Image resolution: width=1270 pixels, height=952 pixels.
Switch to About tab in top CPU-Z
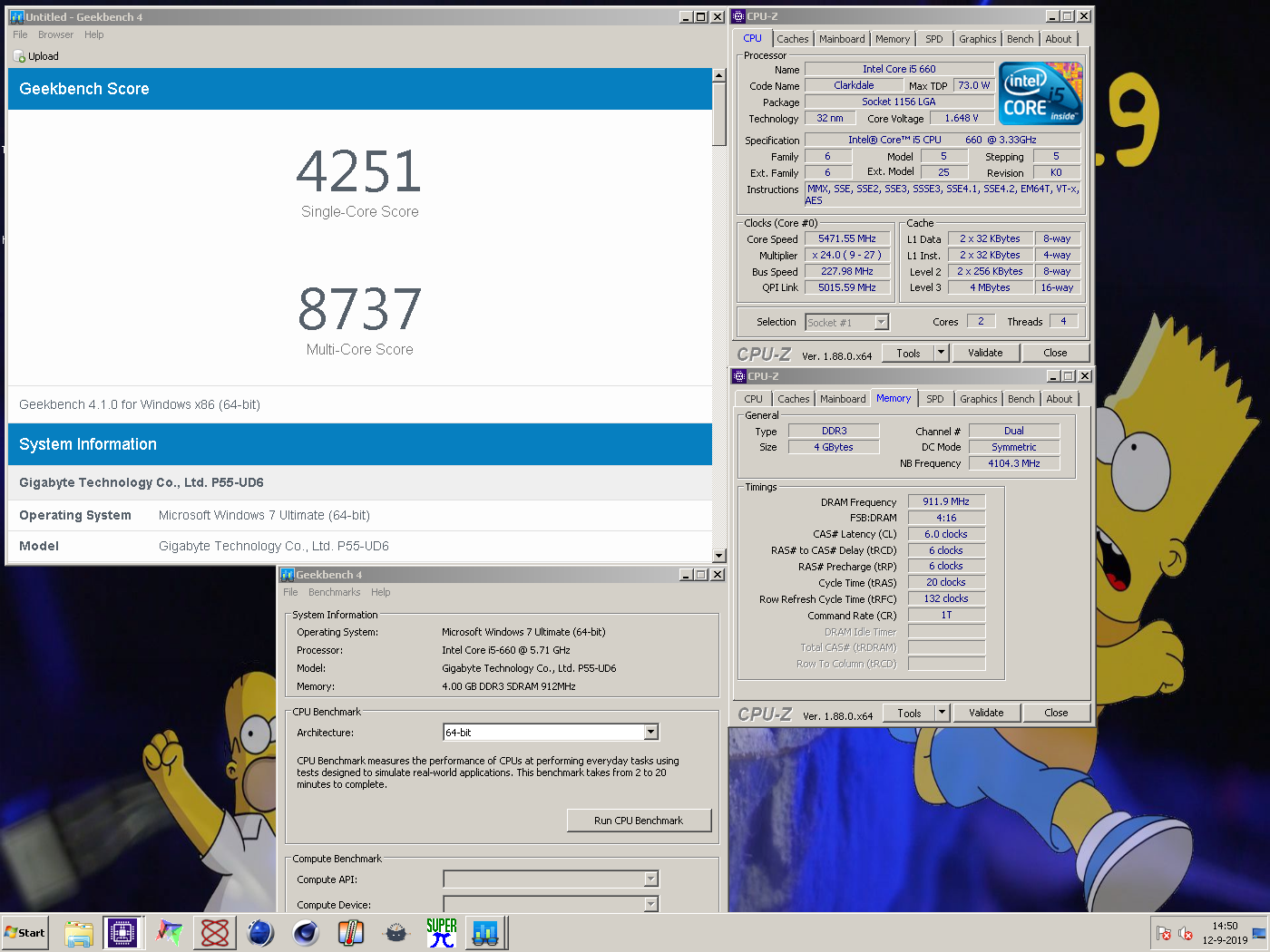[1058, 39]
